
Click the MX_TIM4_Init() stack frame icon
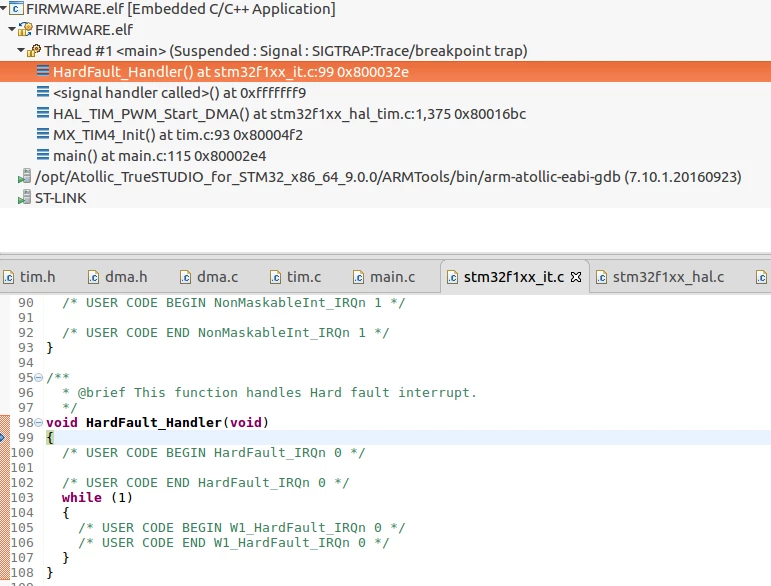click(x=43, y=134)
